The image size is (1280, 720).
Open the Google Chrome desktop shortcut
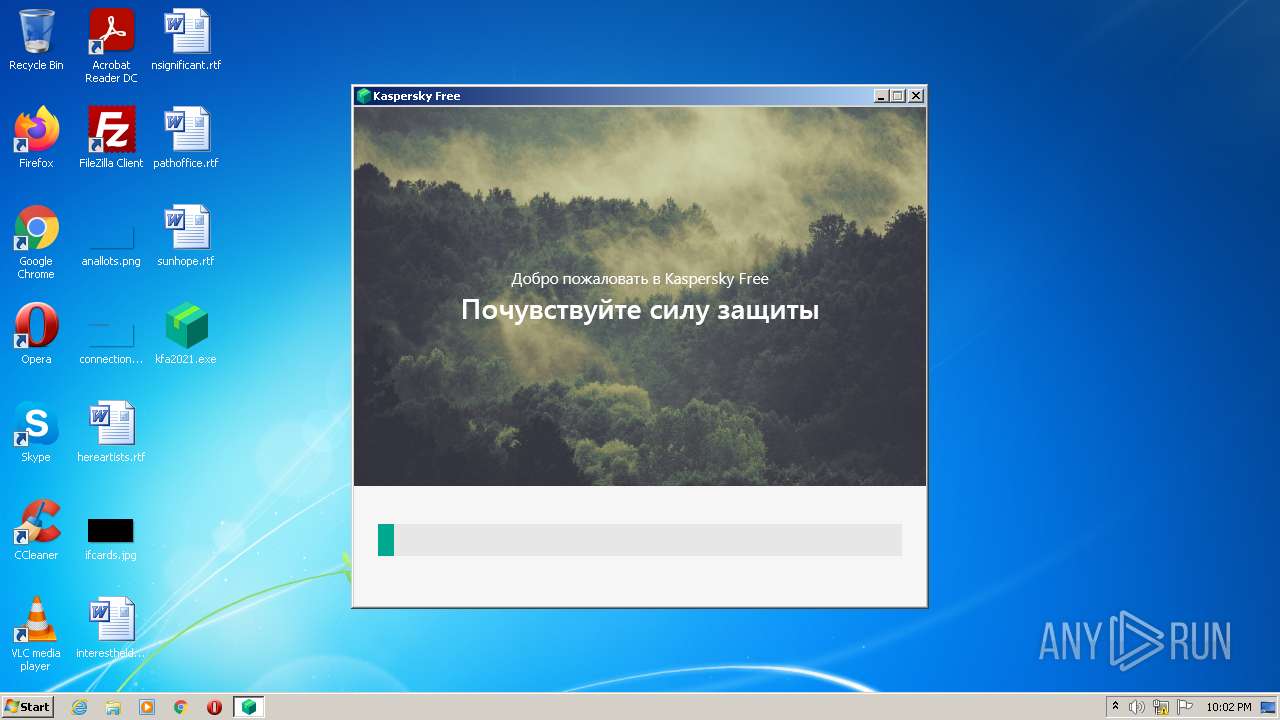coord(36,241)
